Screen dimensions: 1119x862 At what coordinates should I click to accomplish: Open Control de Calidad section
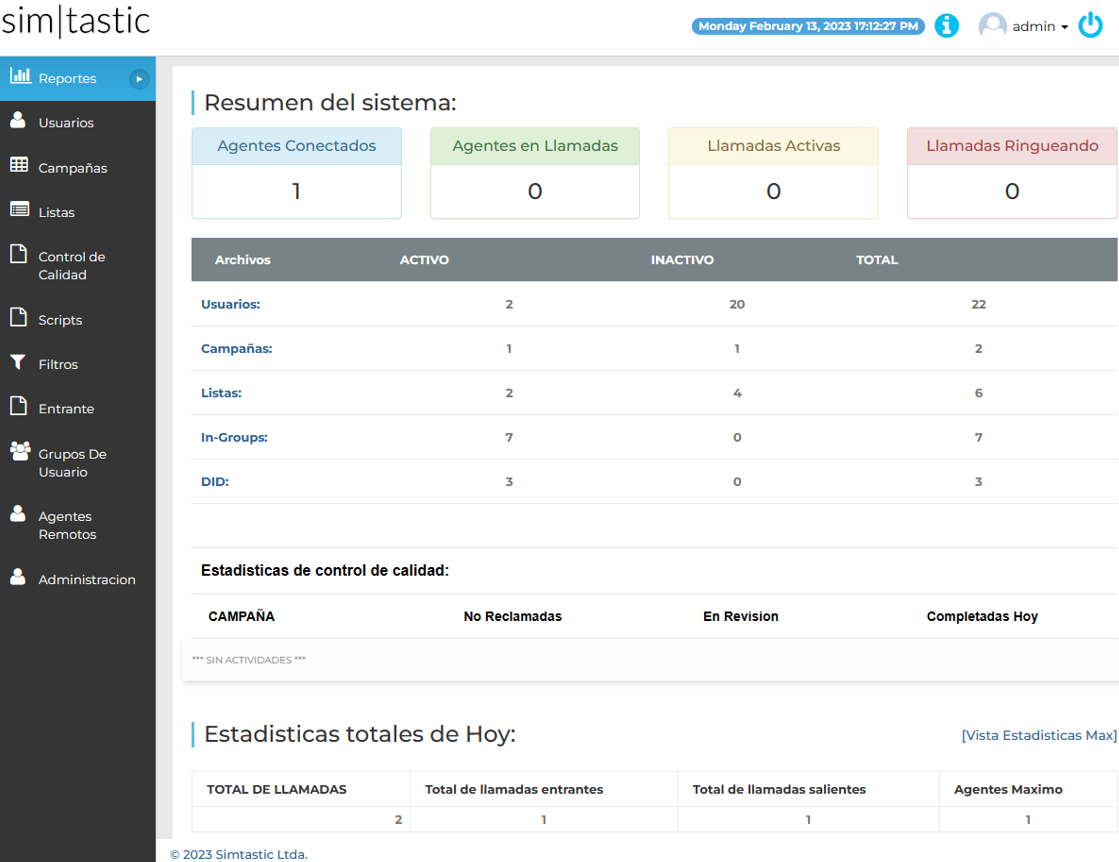78,265
